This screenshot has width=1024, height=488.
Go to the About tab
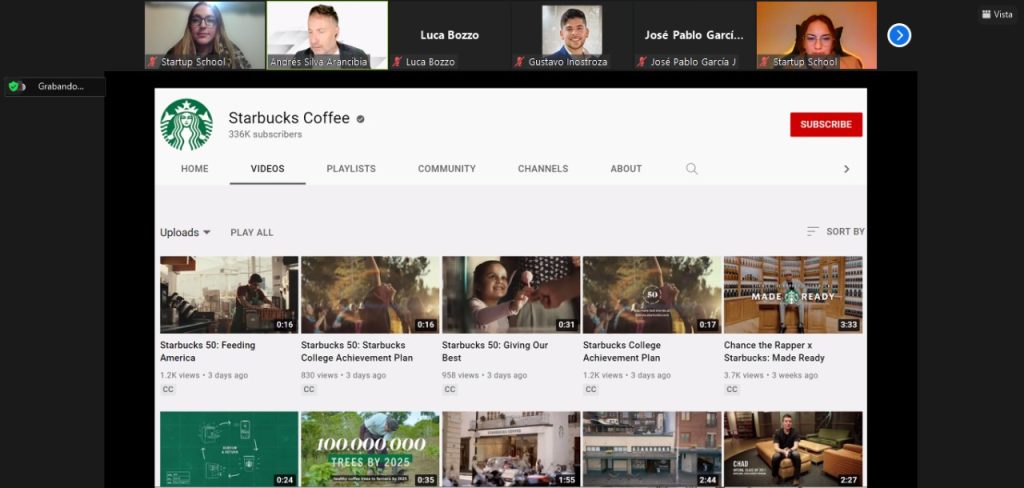[626, 169]
